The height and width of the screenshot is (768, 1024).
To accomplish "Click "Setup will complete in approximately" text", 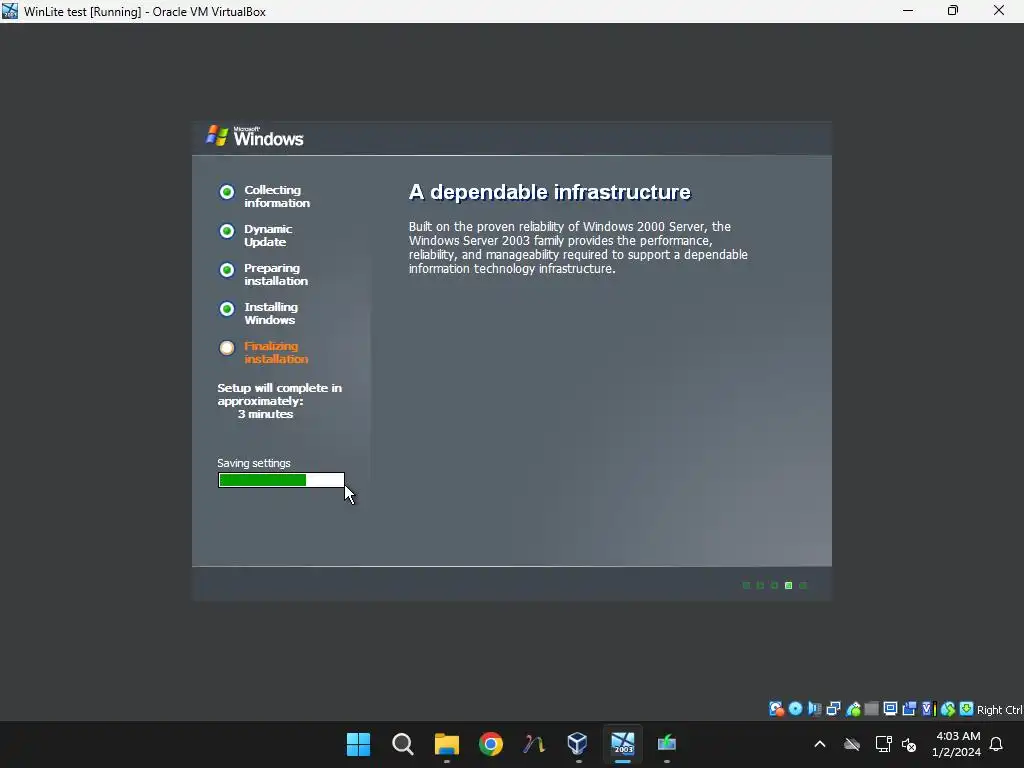I will (x=280, y=394).
